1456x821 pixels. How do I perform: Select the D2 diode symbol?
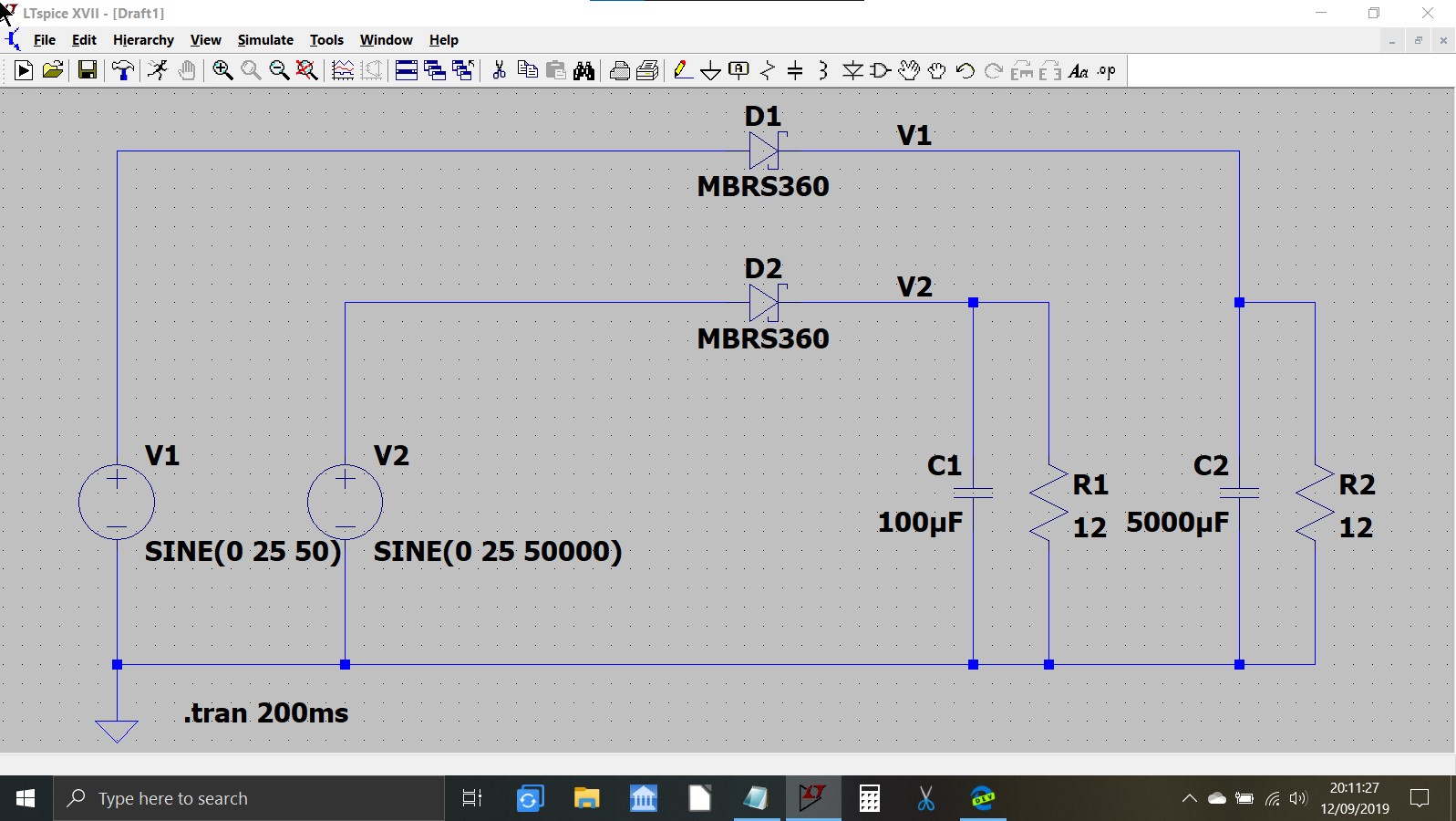coord(766,303)
